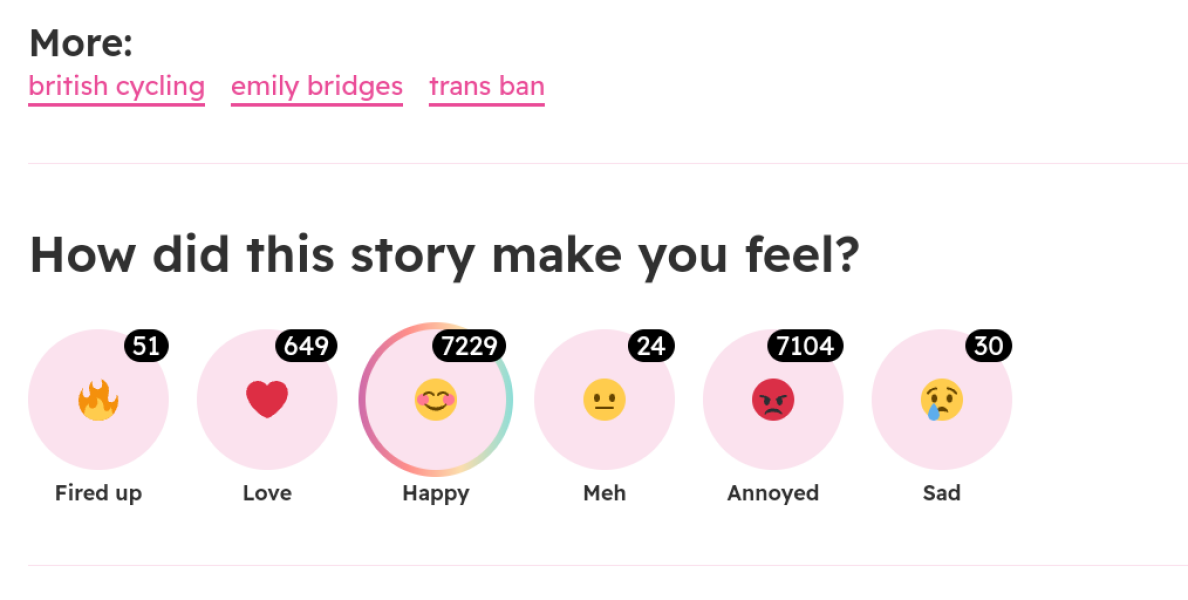Viewport: 1188px width, 600px height.
Task: Click the "More:" heading text
Action: click(x=80, y=42)
